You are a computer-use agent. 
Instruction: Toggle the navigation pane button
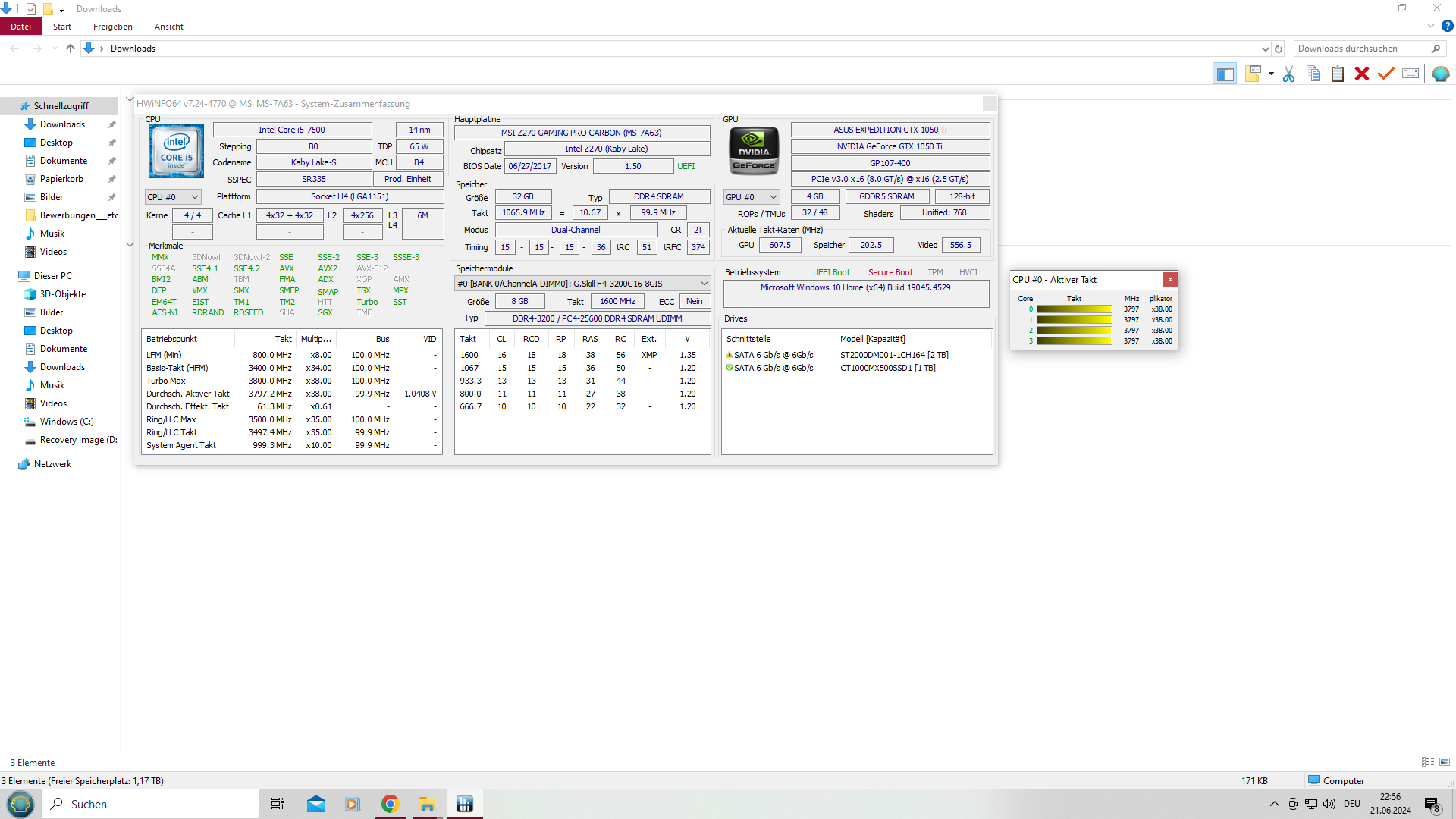[1225, 74]
